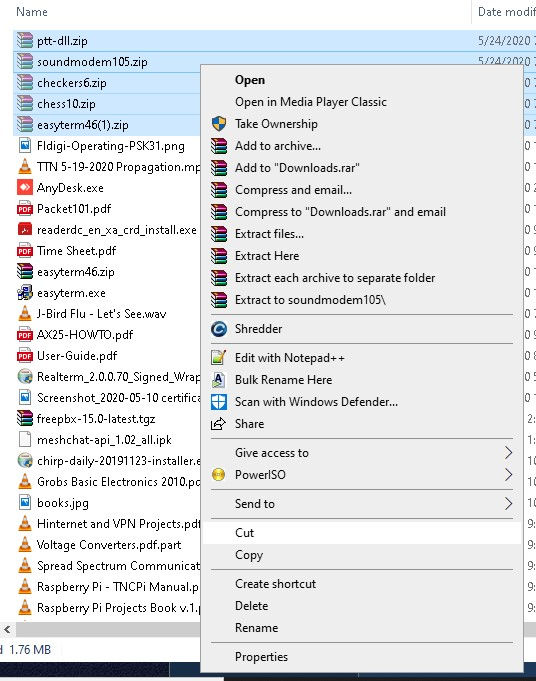Choose Open from the context menu
This screenshot has width=536, height=681.
point(362,80)
